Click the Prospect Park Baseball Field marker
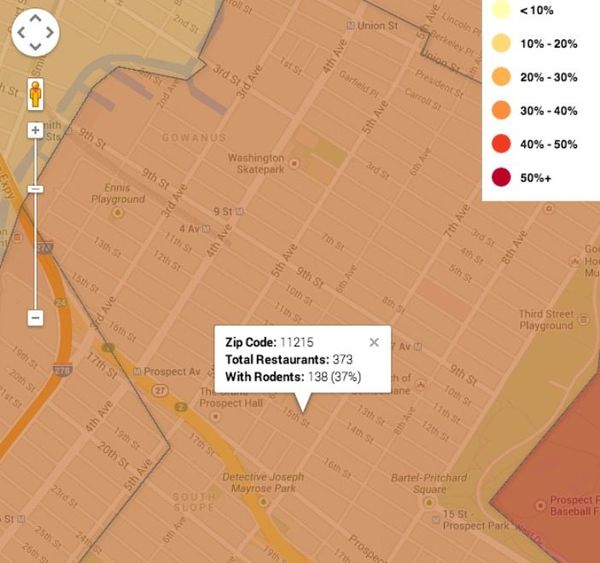Viewport: 600px width, 563px height. click(540, 506)
